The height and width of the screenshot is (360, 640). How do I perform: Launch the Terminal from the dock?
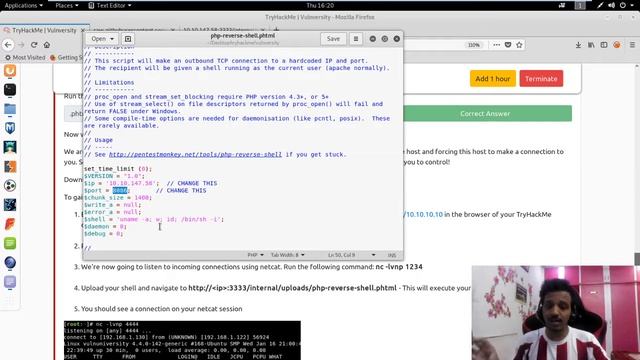point(10,90)
